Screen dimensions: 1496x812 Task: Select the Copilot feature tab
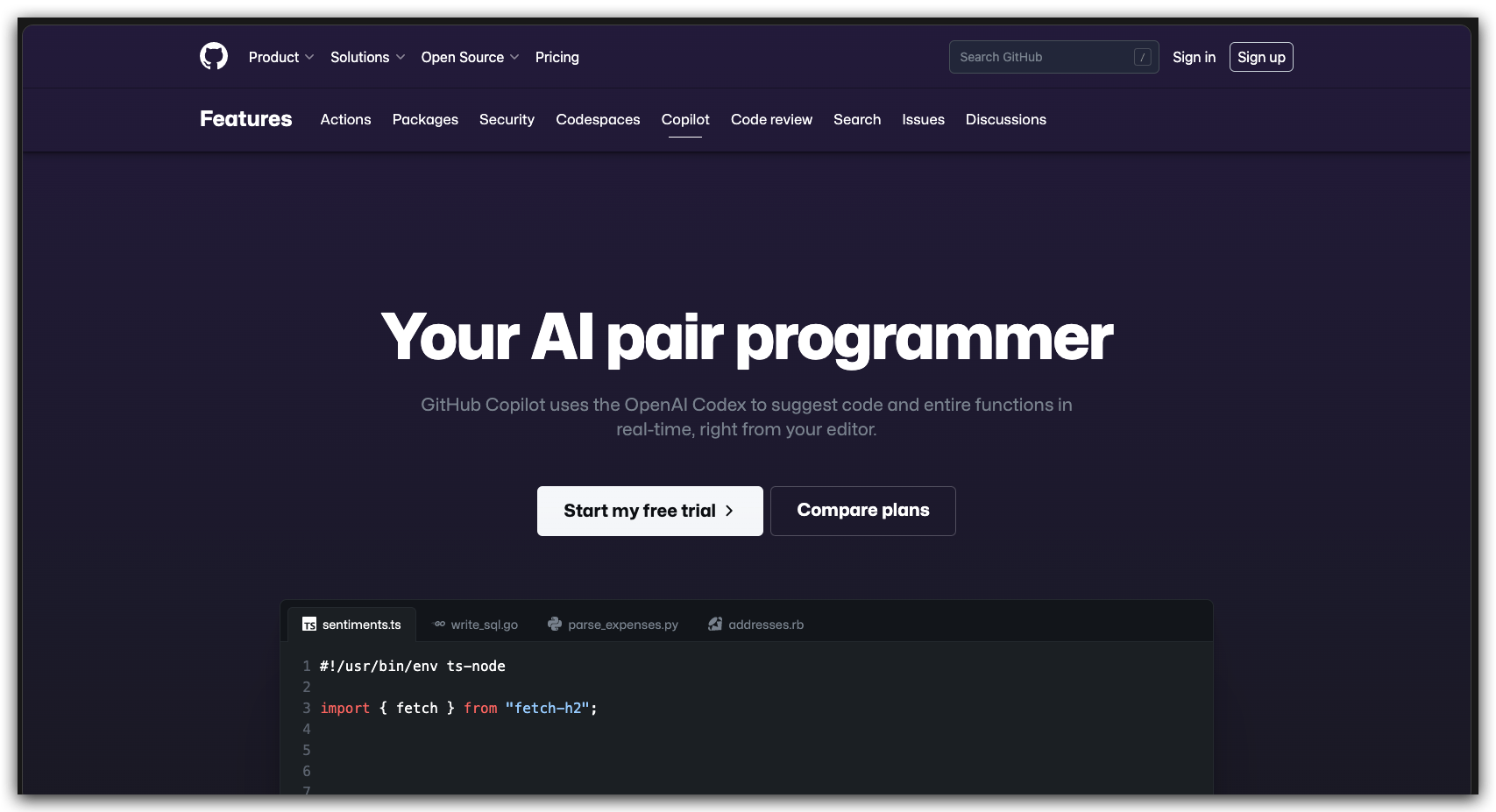tap(685, 119)
